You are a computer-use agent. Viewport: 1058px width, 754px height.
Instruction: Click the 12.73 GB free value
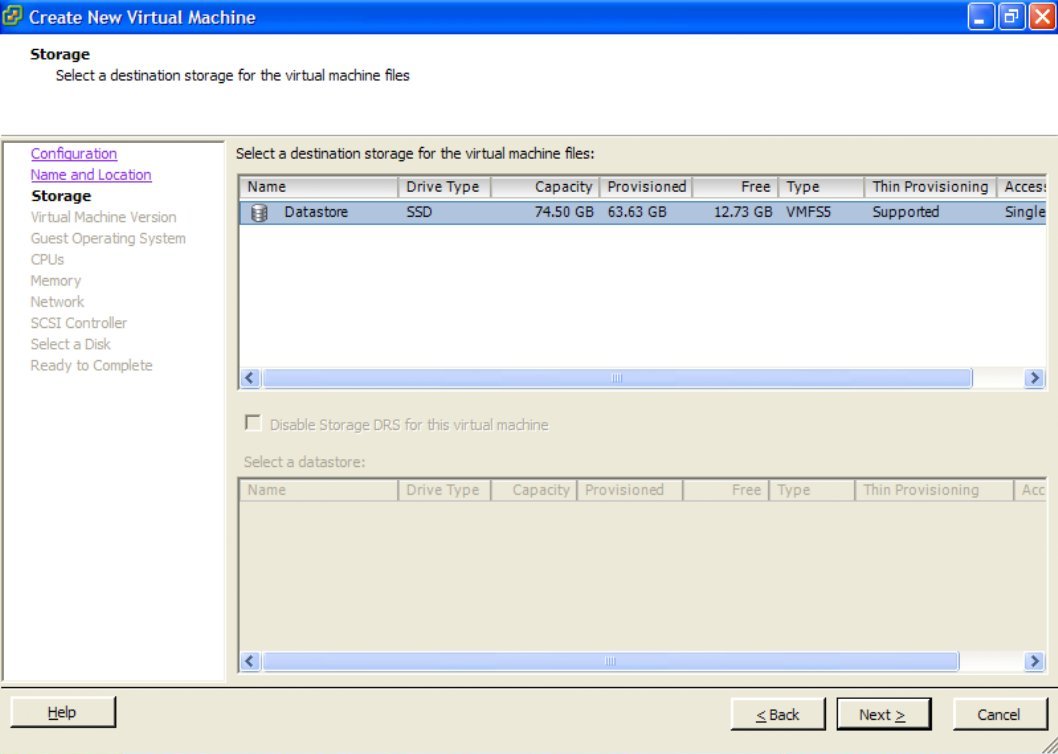click(743, 212)
